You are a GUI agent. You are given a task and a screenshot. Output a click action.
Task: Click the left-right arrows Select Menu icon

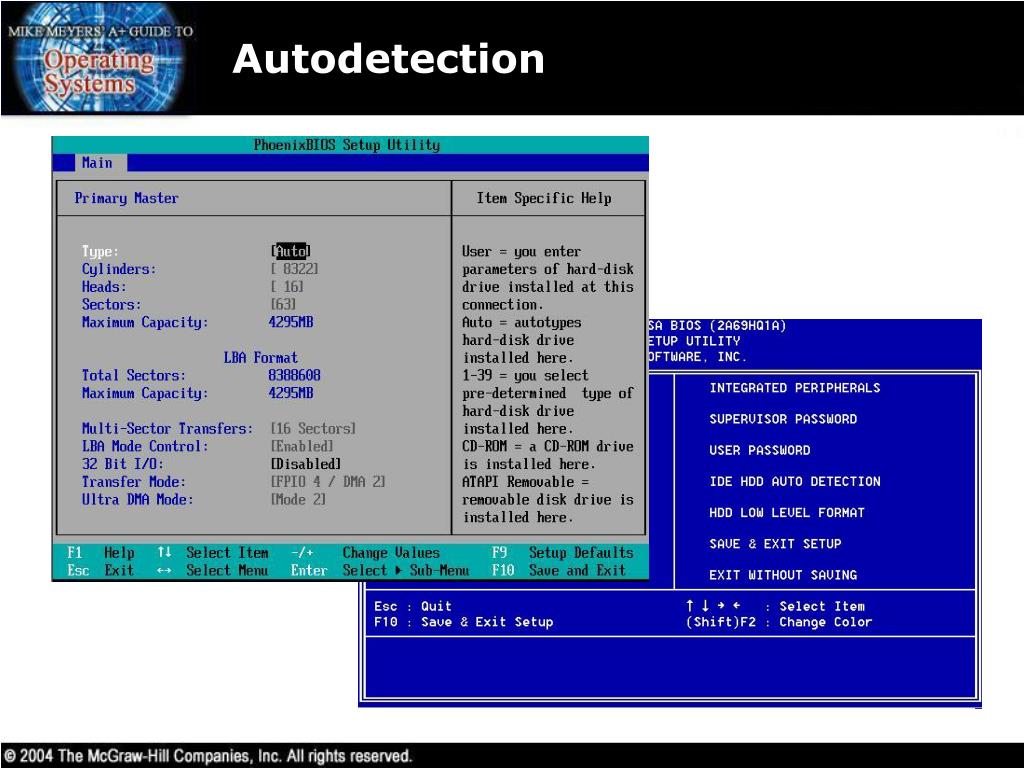tap(164, 570)
